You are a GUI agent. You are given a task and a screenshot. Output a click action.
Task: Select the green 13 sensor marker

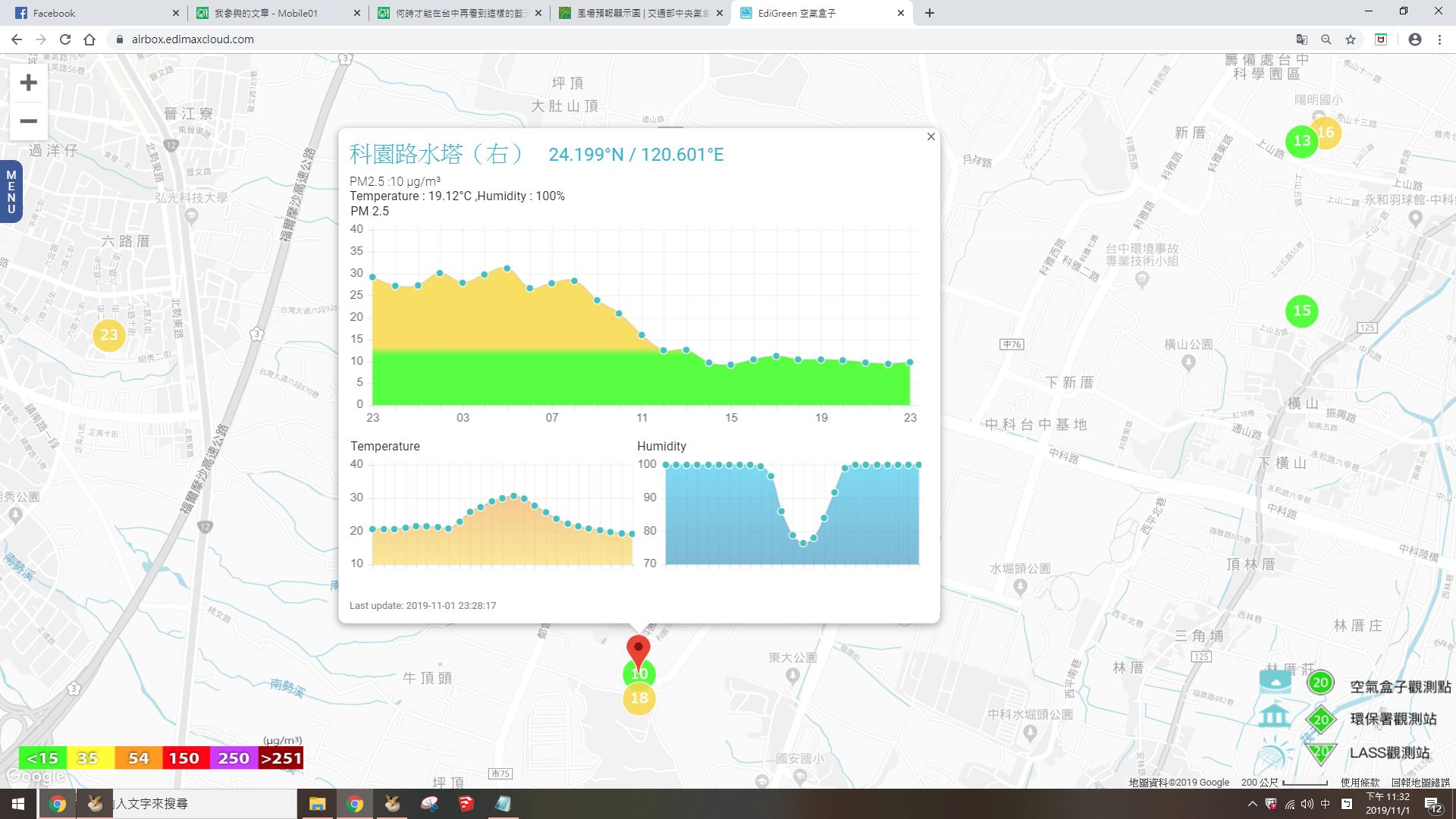click(x=1302, y=141)
